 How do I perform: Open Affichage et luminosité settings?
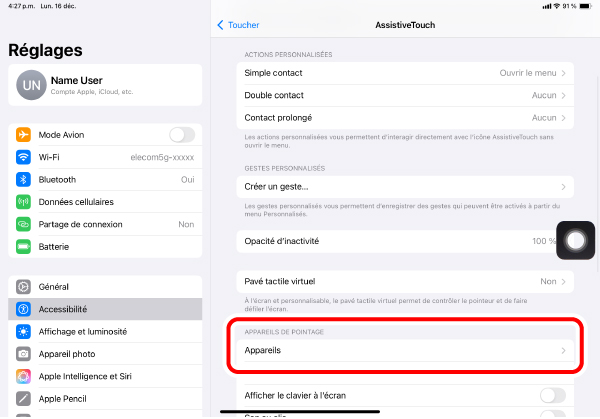click(105, 331)
